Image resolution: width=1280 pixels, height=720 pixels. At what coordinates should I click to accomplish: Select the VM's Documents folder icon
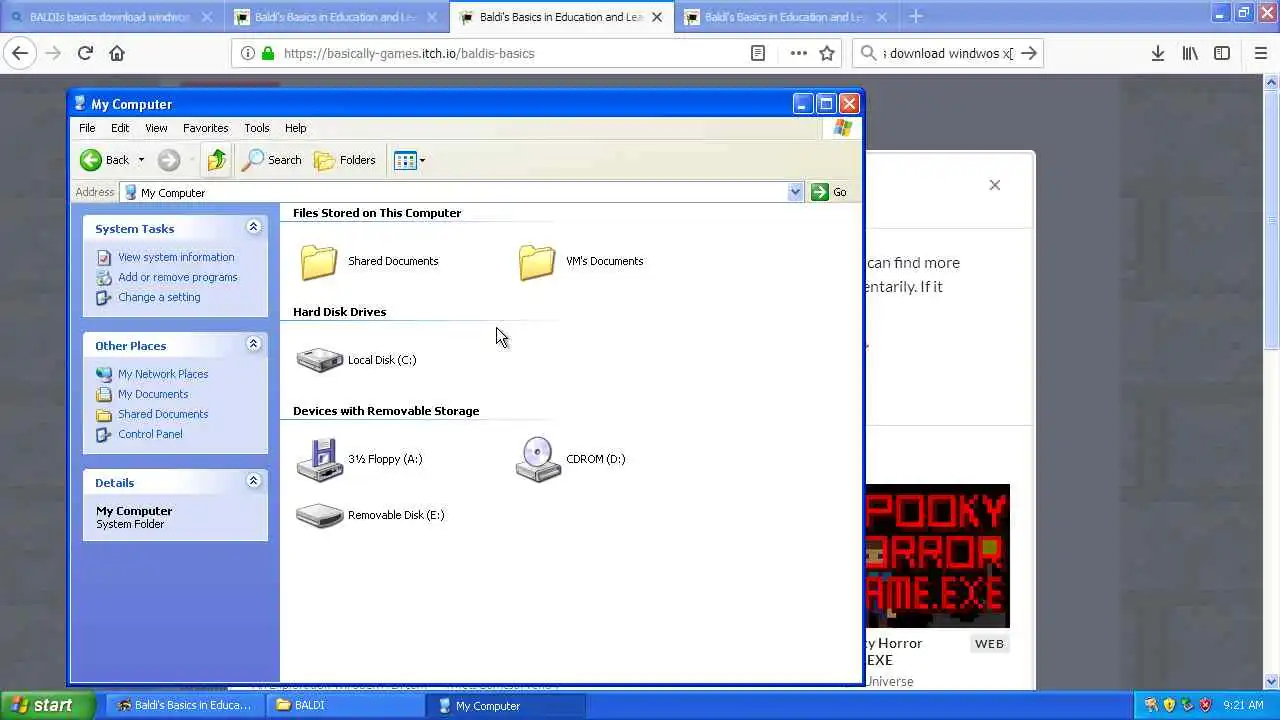click(537, 262)
